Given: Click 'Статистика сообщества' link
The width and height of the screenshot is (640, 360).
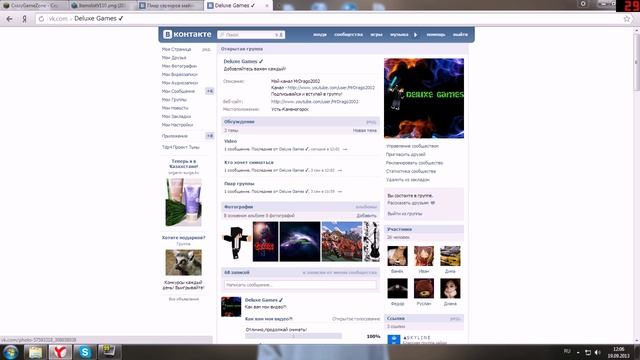Looking at the screenshot, I should tap(411, 171).
